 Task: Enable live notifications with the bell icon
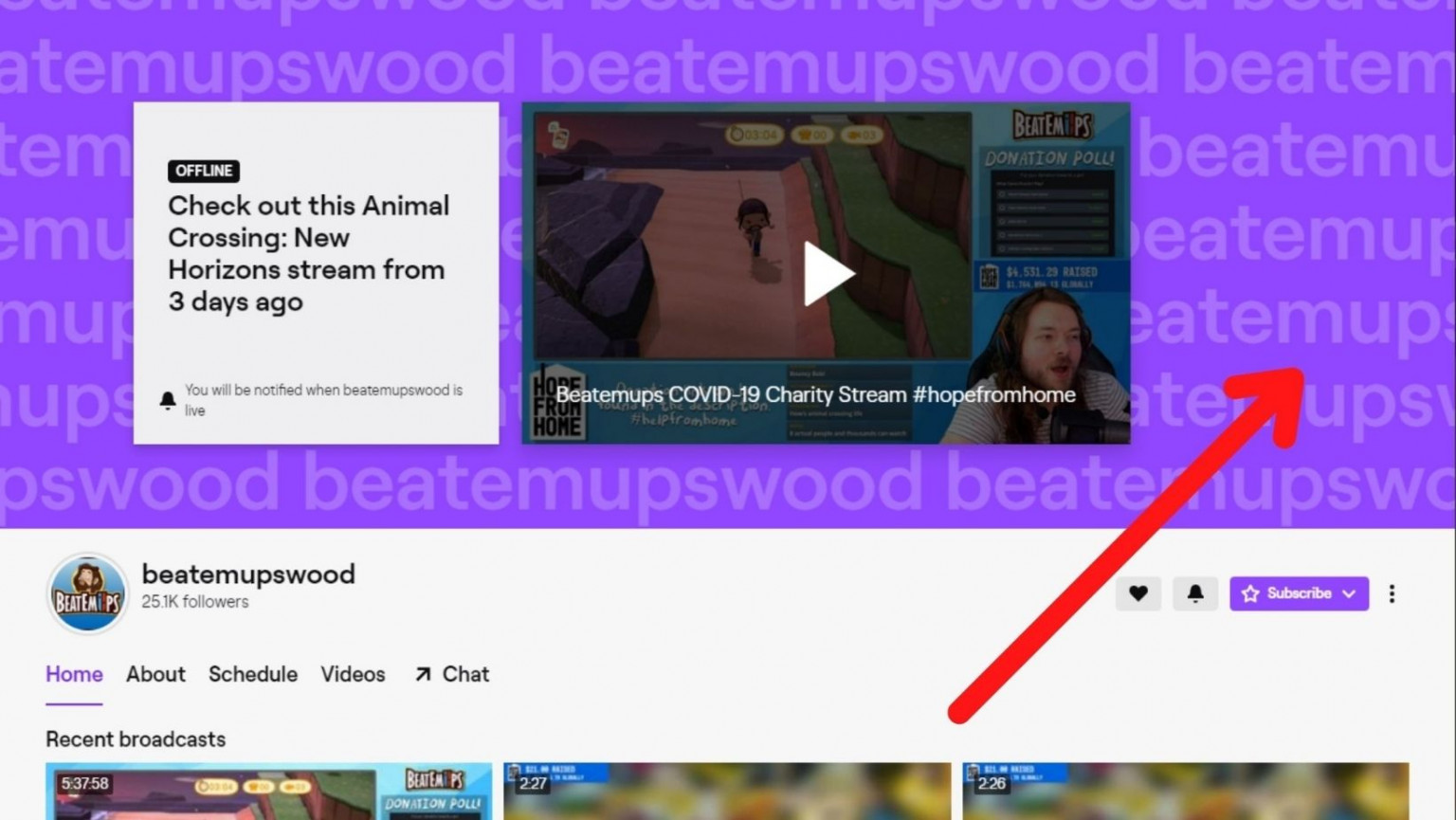(1195, 593)
